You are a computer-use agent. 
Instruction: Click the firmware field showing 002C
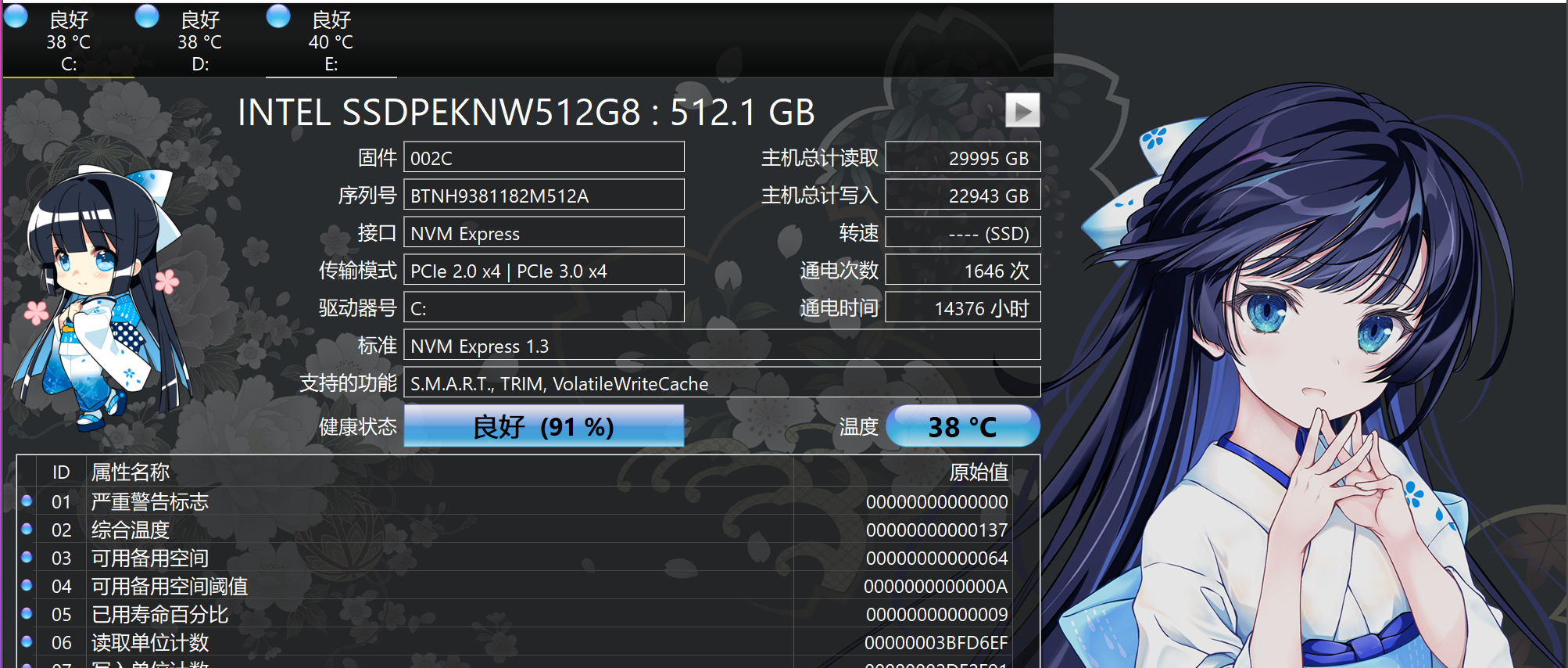tap(543, 158)
